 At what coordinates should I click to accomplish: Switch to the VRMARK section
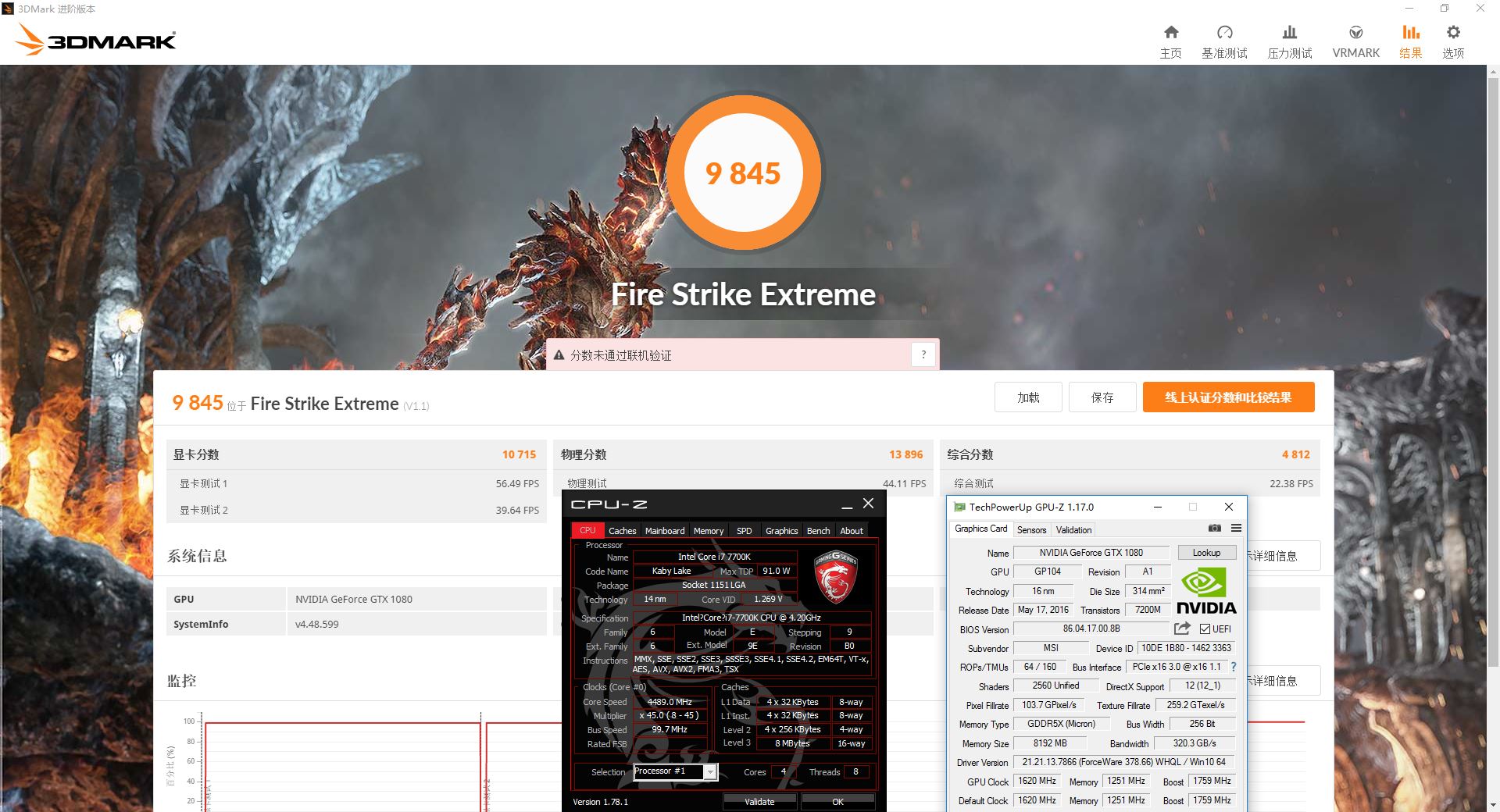click(1356, 41)
